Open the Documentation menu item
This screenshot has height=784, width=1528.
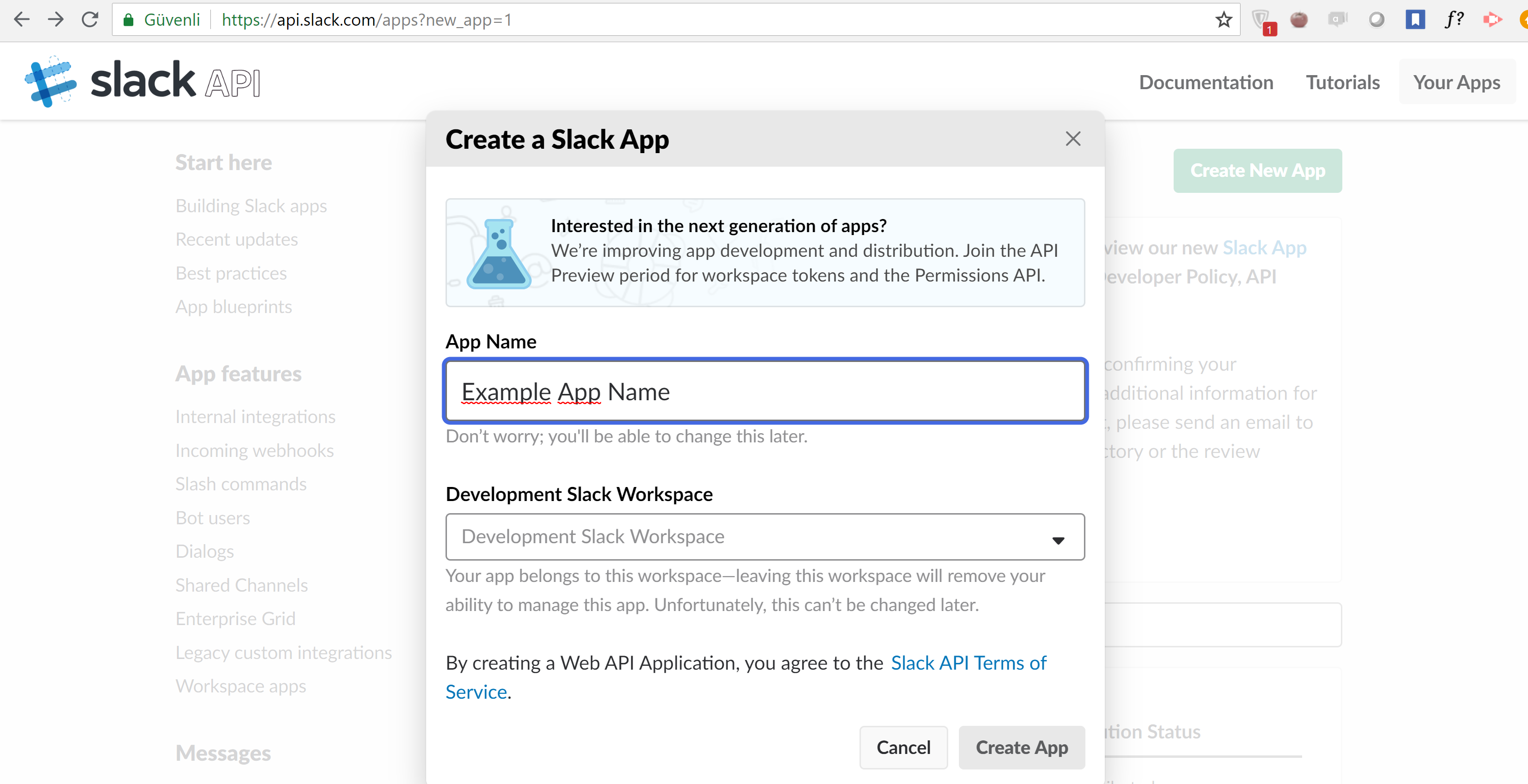(x=1205, y=82)
